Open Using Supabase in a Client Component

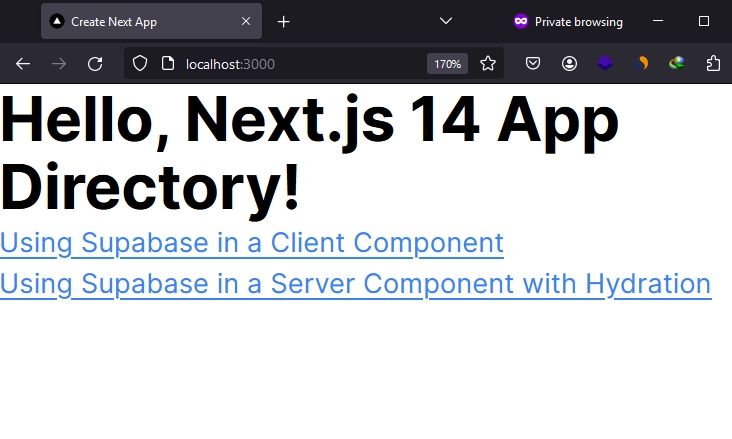[252, 243]
